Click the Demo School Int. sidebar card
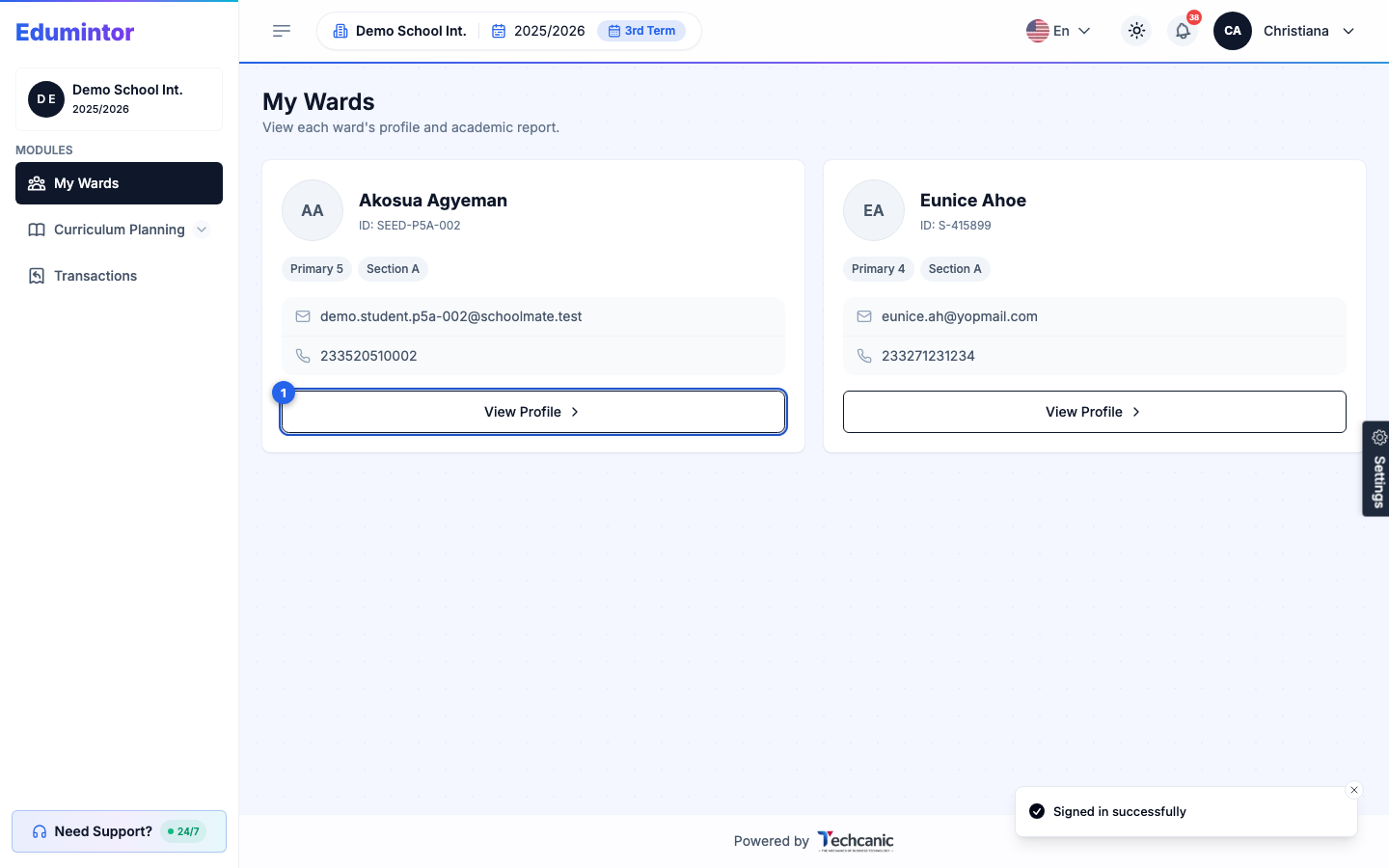The image size is (1389, 868). tap(119, 99)
